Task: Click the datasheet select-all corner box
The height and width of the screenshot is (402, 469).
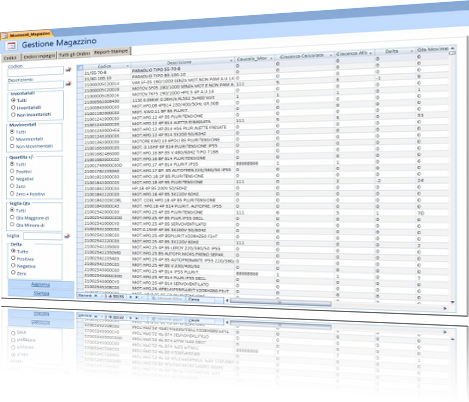Action: pos(80,67)
